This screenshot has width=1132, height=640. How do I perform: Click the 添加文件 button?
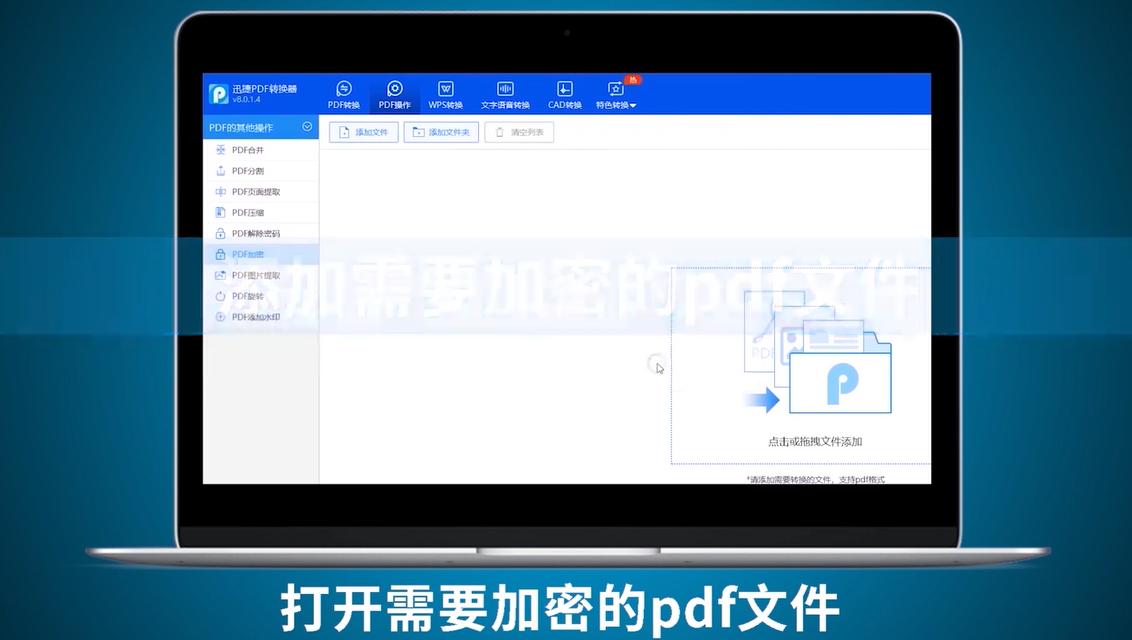click(x=364, y=132)
